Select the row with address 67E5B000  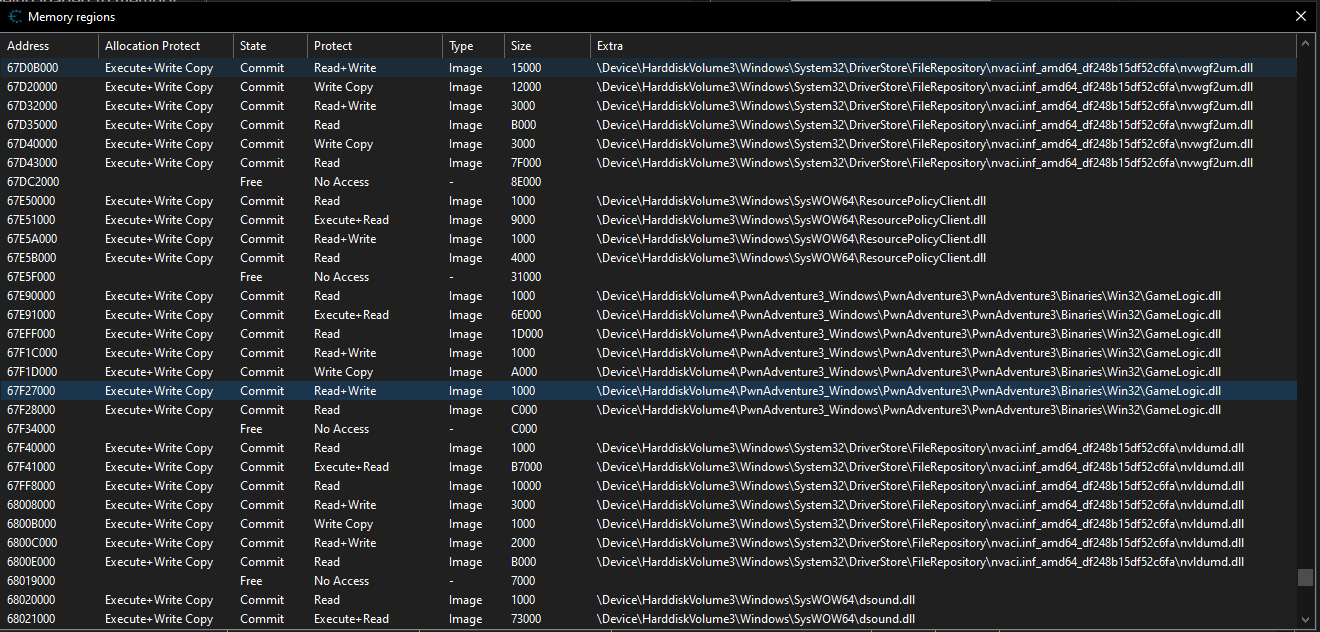coord(648,258)
